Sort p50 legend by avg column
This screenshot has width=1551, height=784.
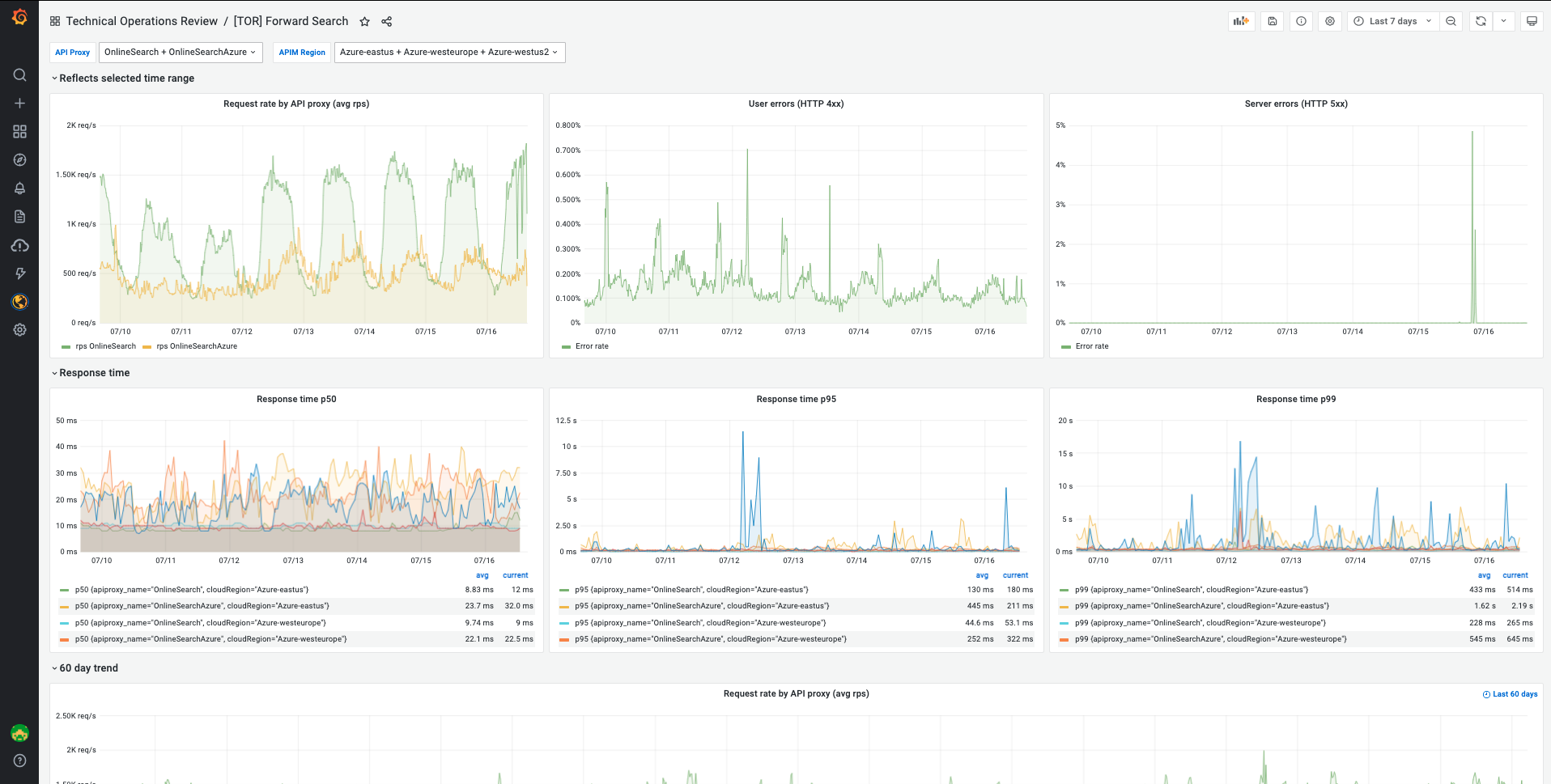[482, 575]
